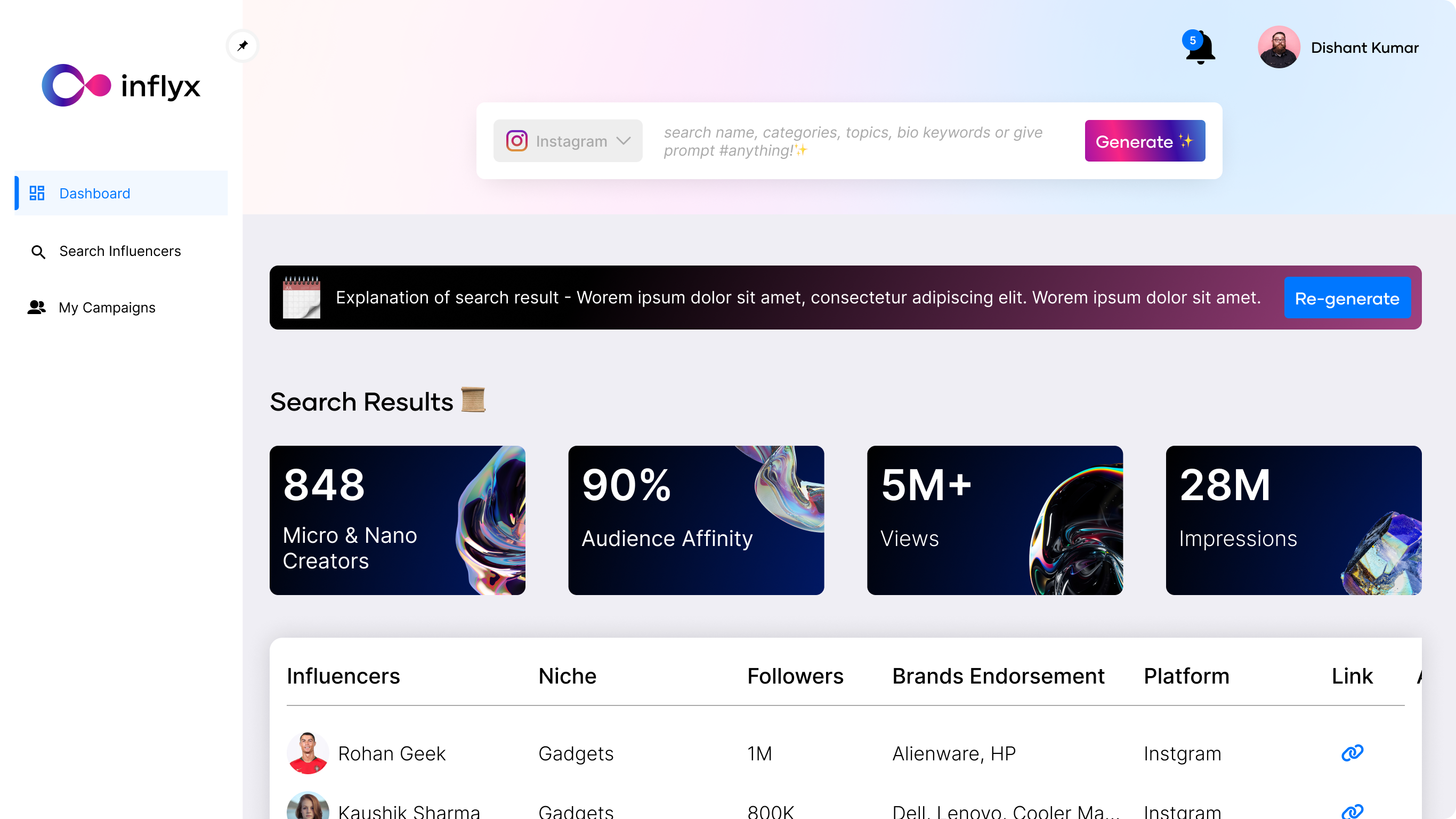
Task: Click the My Campaigns people icon
Action: 36,307
